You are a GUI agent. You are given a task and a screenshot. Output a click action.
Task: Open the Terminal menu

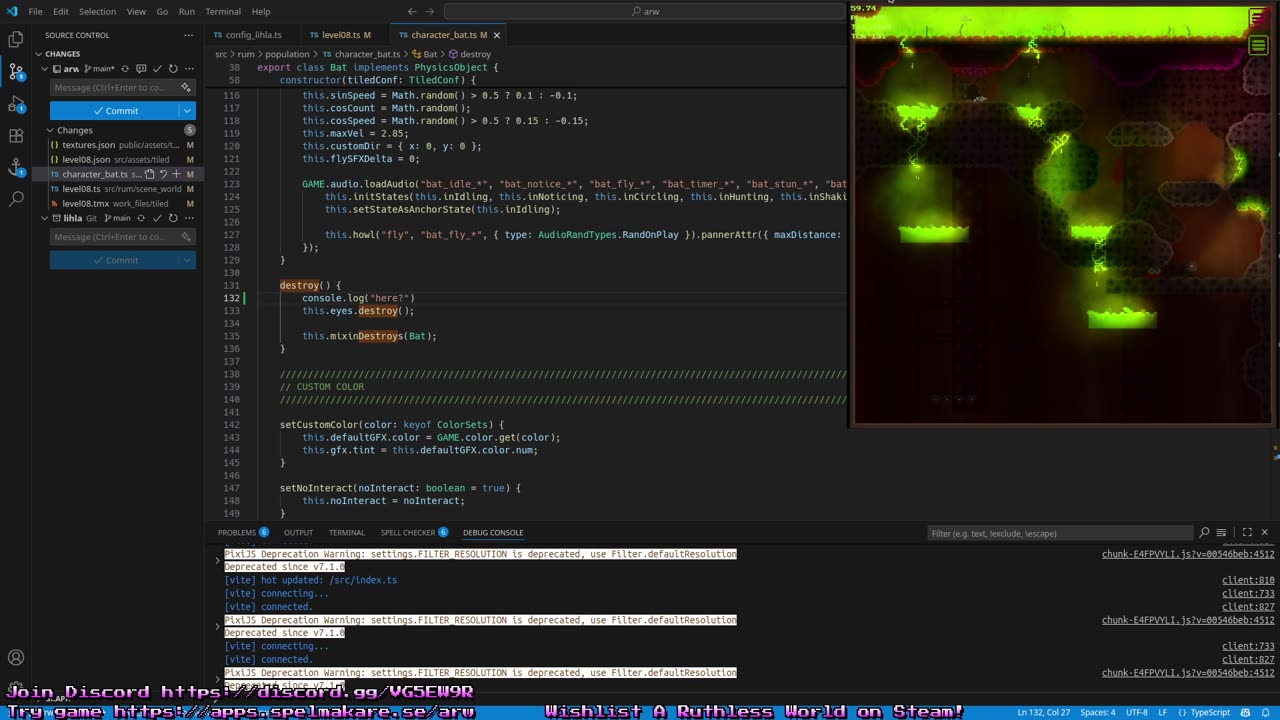(222, 11)
